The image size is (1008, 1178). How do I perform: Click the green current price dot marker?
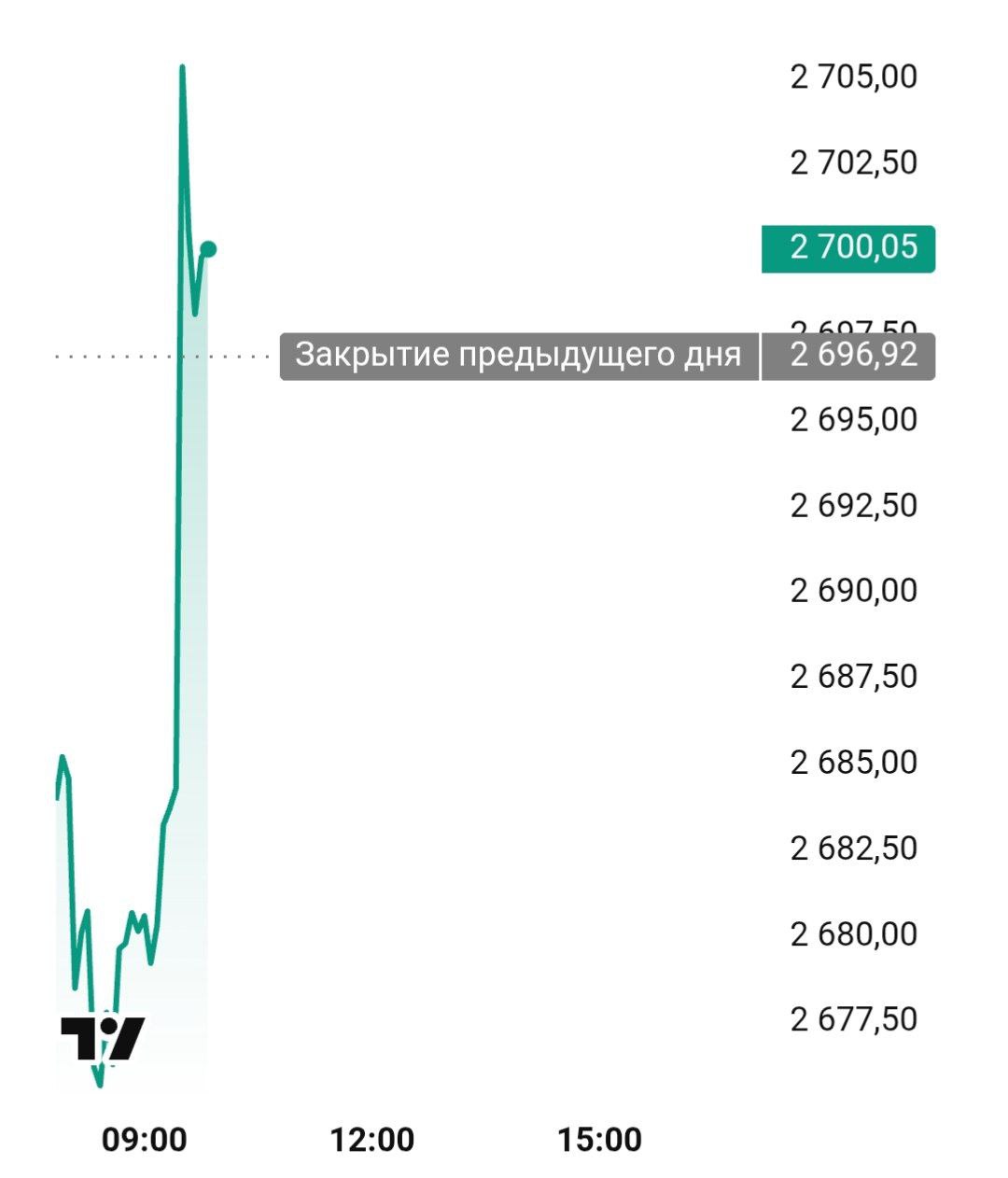tap(208, 248)
